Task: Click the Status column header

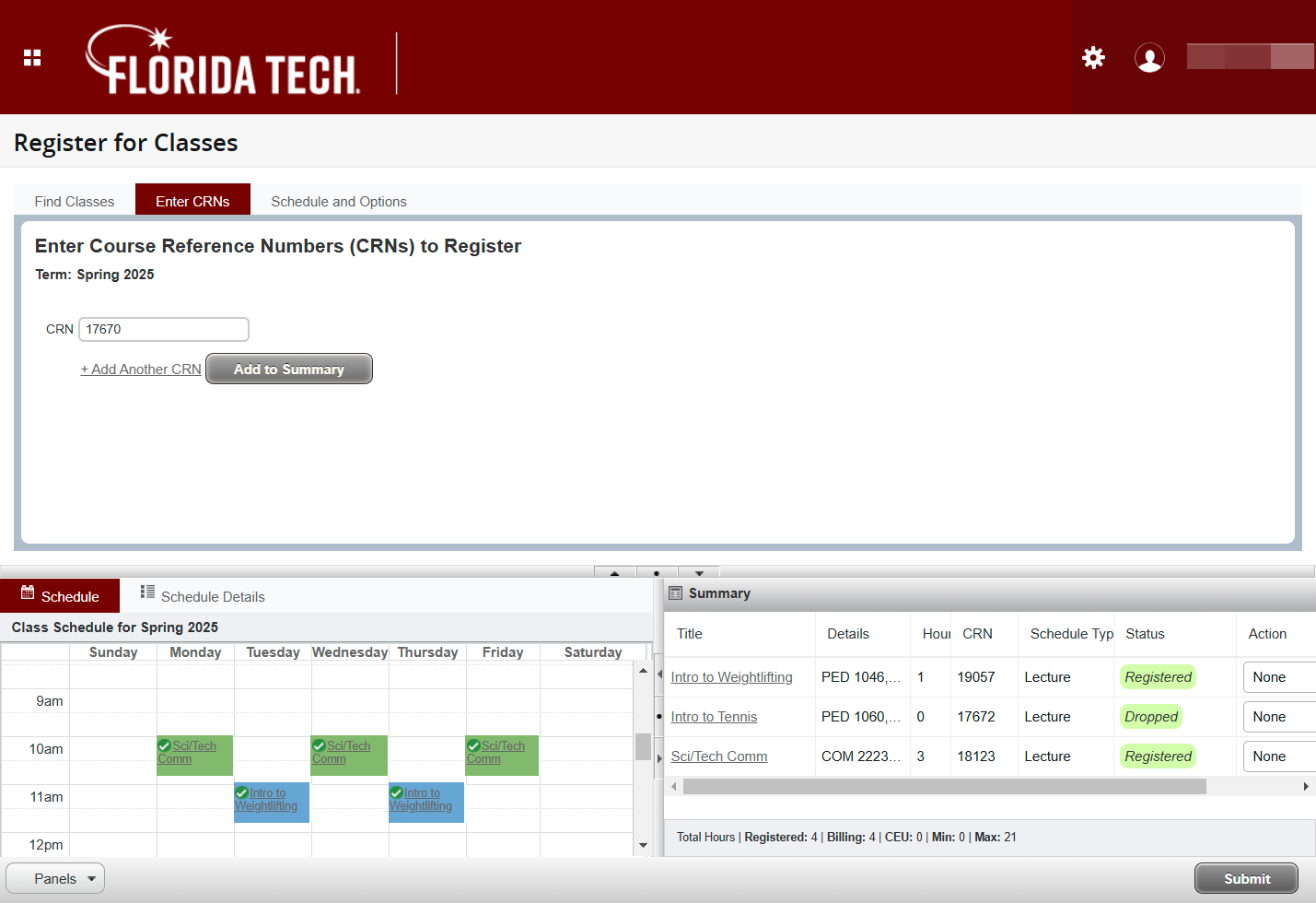Action: point(1145,634)
